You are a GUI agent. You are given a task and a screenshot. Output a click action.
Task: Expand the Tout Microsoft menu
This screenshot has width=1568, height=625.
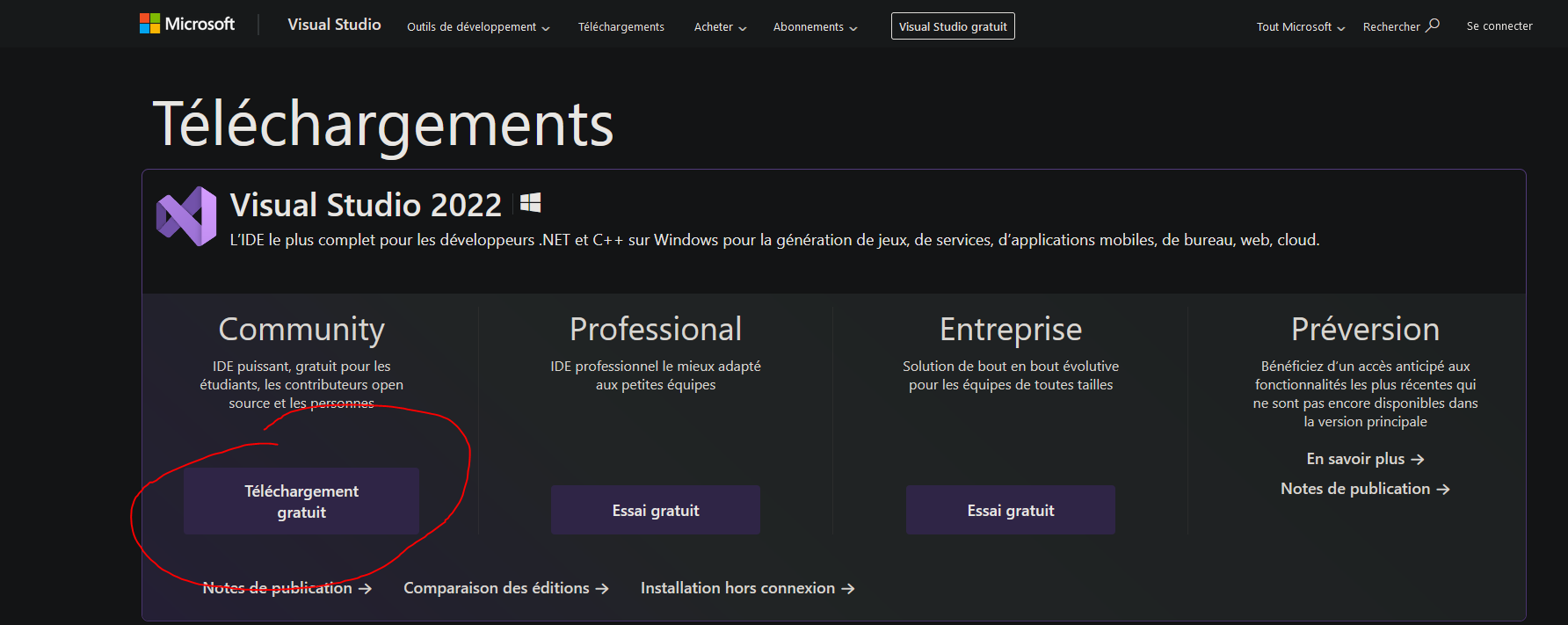click(1300, 27)
